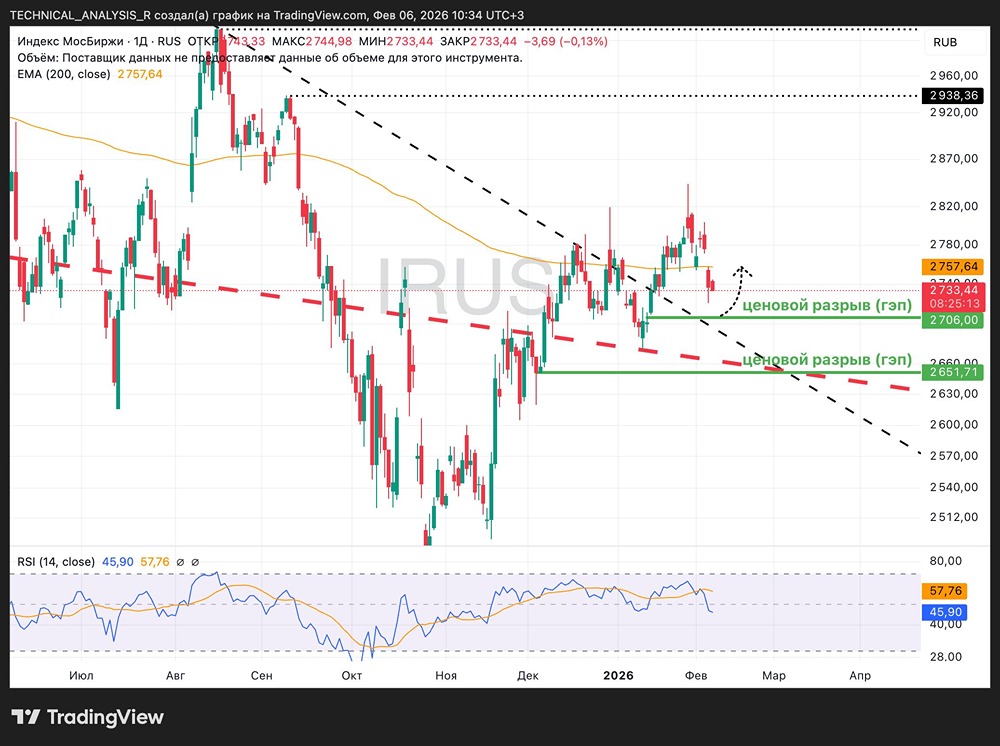1000x746 pixels.
Task: Click the RSI (14, close) indicator label
Action: pyautogui.click(x=56, y=562)
